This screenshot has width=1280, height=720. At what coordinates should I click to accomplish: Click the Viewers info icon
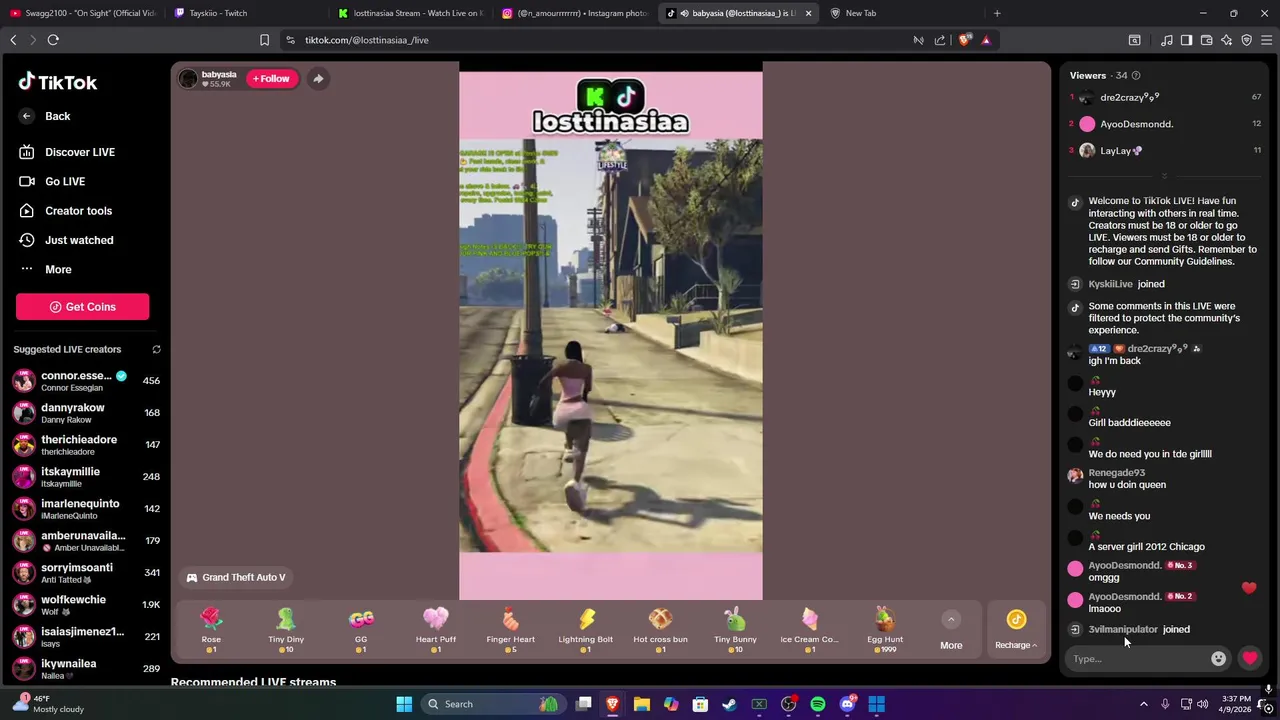click(x=1135, y=76)
